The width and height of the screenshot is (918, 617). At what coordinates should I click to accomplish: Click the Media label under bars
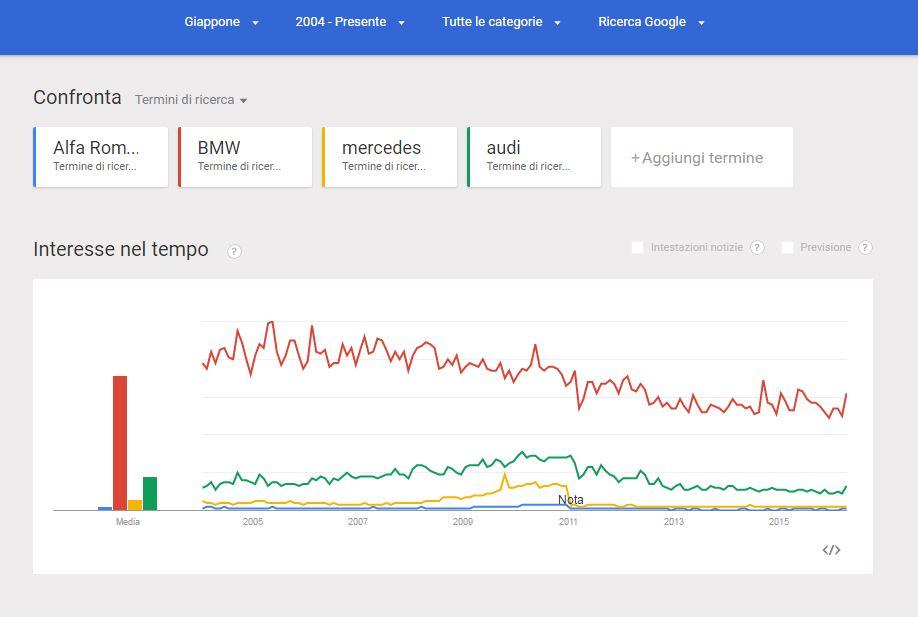128,522
